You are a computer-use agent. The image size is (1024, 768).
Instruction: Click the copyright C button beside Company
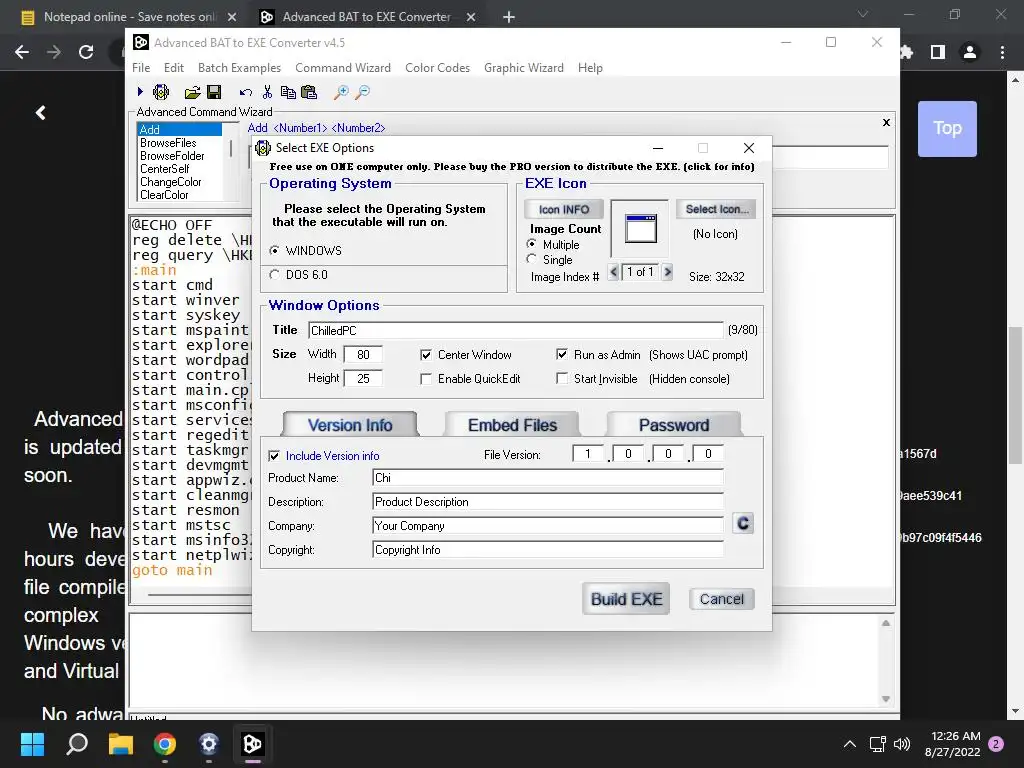pos(743,524)
